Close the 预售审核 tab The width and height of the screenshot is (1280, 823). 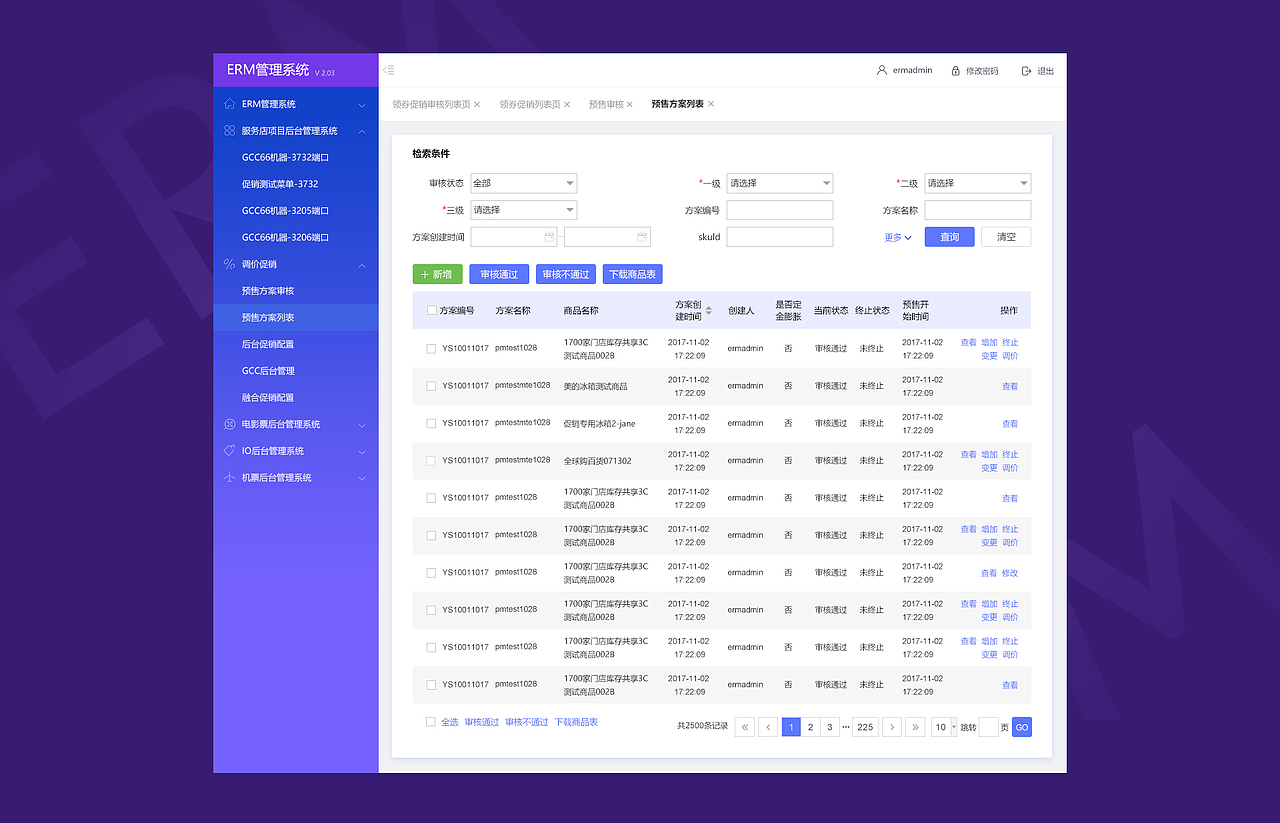(x=630, y=104)
